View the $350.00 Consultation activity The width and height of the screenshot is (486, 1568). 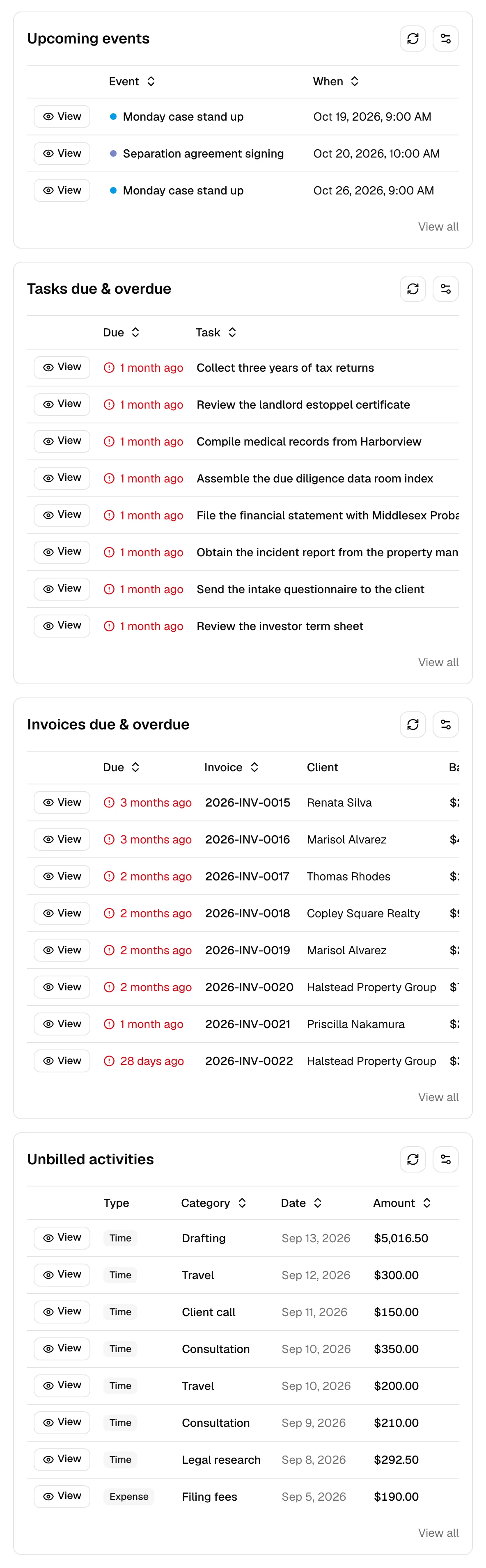(x=62, y=1349)
